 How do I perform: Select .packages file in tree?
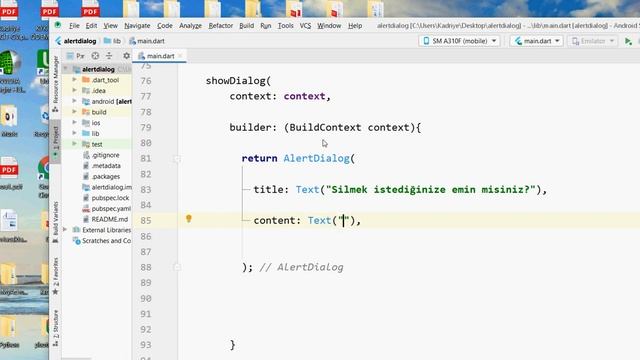coord(105,176)
